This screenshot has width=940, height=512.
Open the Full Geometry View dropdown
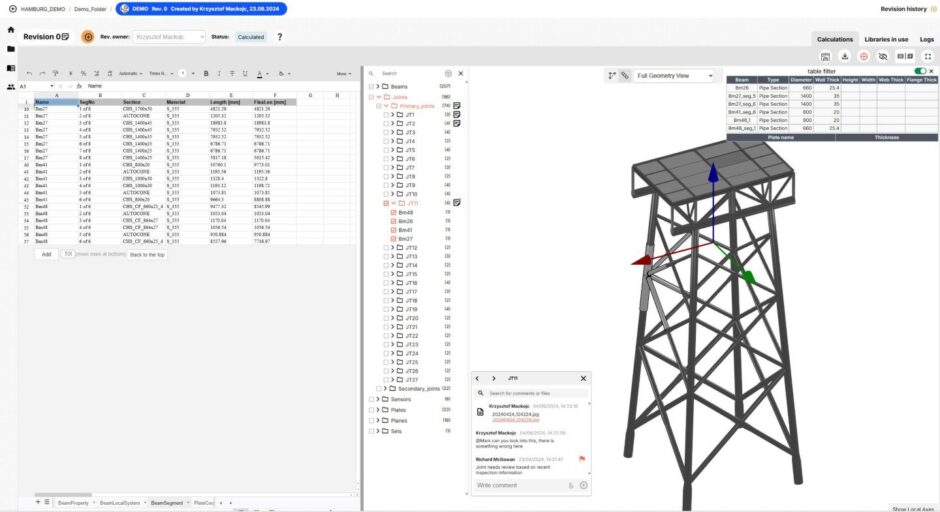tap(677, 76)
